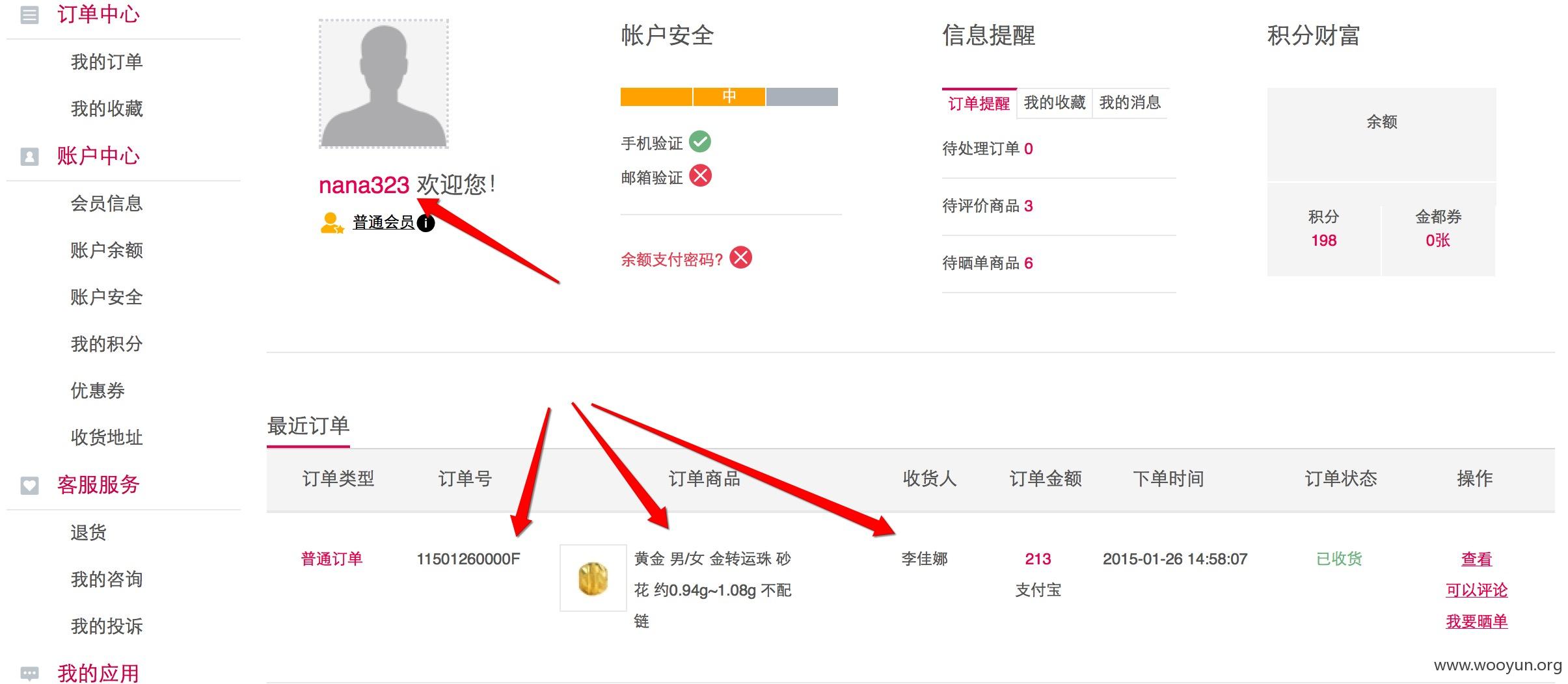The image size is (1568, 684).
Task: Select the 订单提醒 tab
Action: (x=979, y=103)
